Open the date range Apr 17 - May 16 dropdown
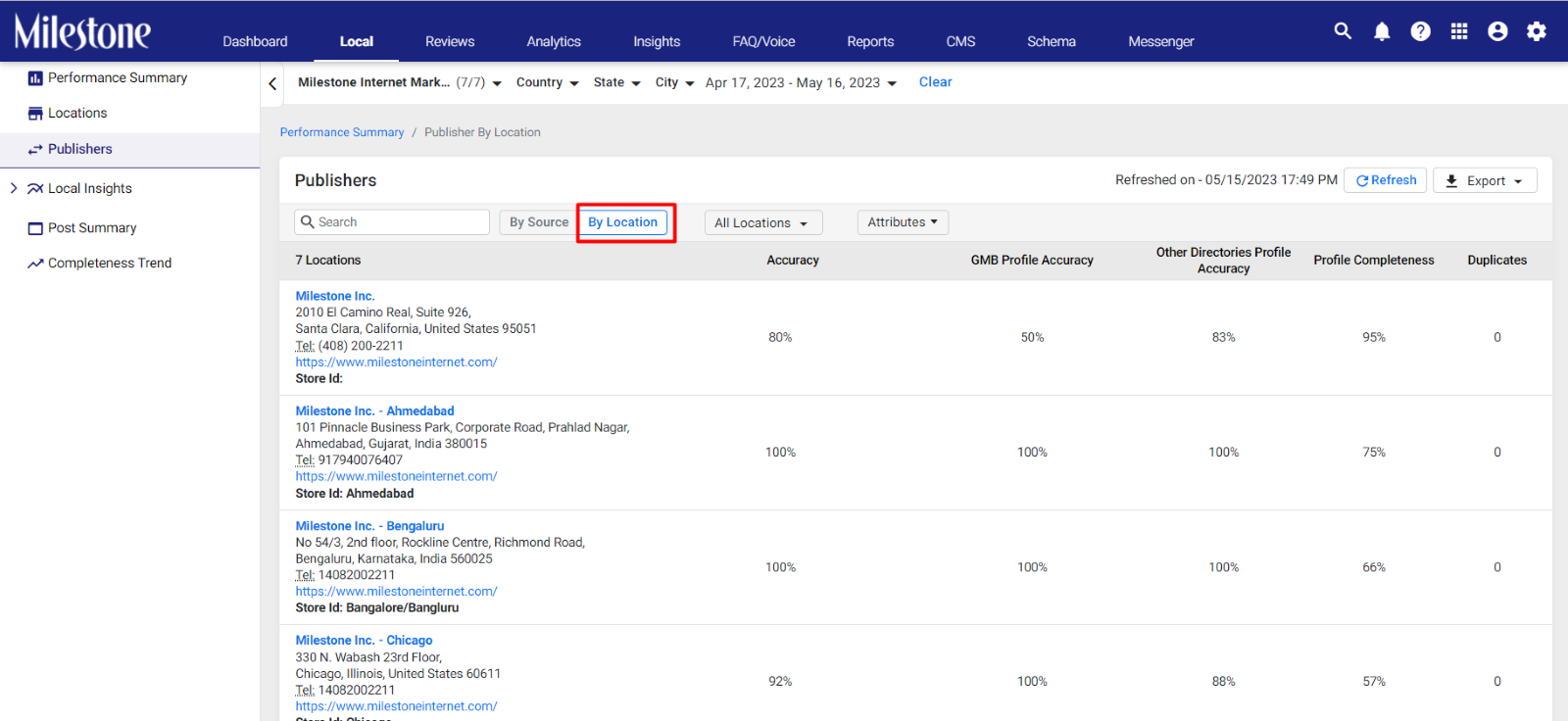The image size is (1568, 721). (801, 83)
